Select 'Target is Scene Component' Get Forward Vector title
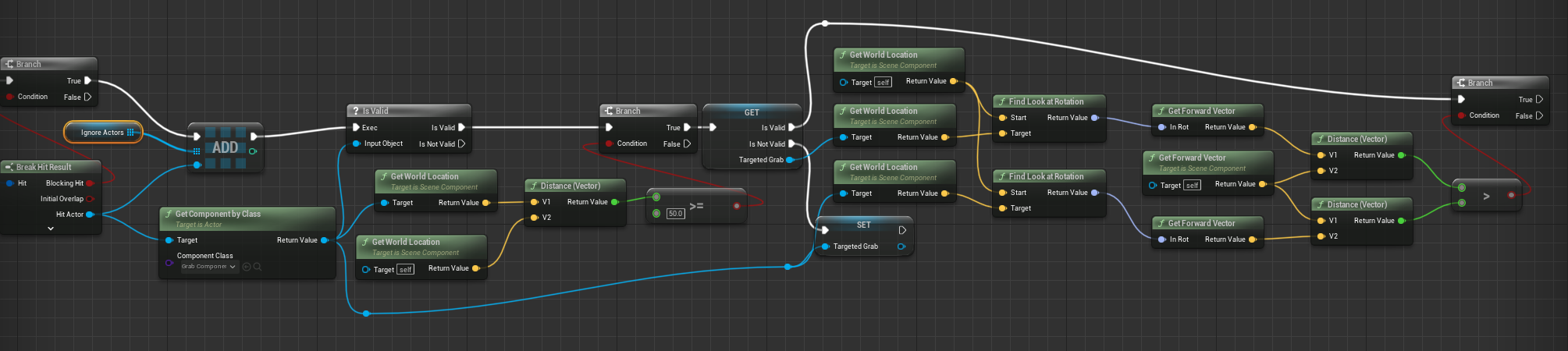This screenshot has height=351, width=1568. tap(1192, 158)
